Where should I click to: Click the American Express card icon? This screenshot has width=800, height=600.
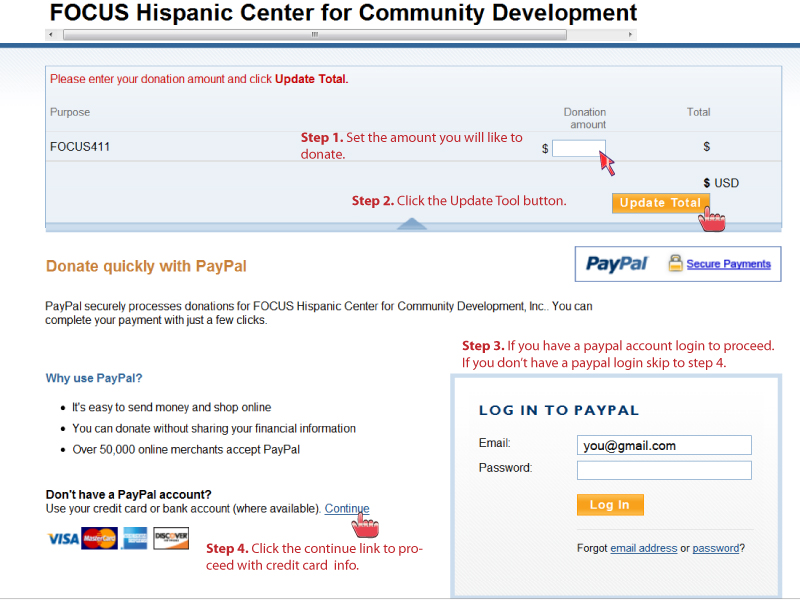(x=135, y=539)
